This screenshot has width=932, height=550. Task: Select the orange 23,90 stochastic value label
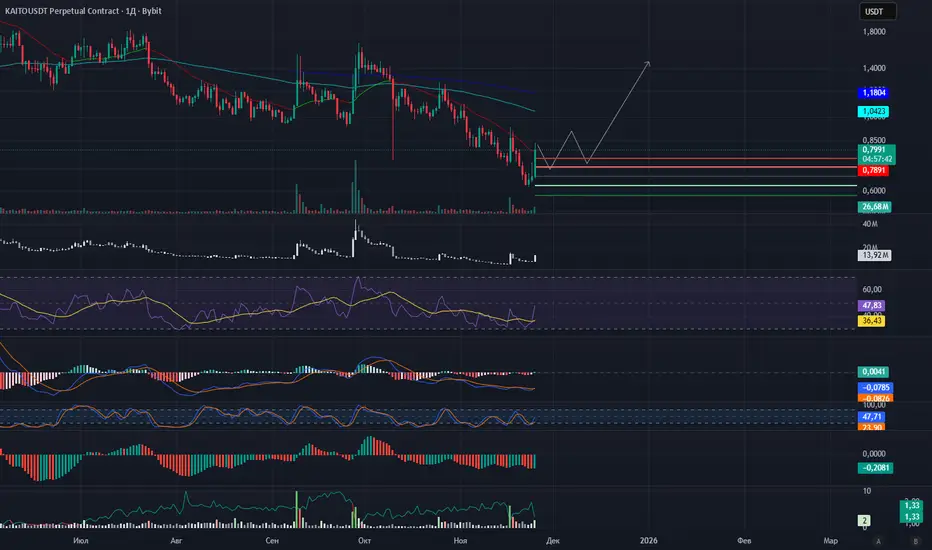click(x=871, y=427)
